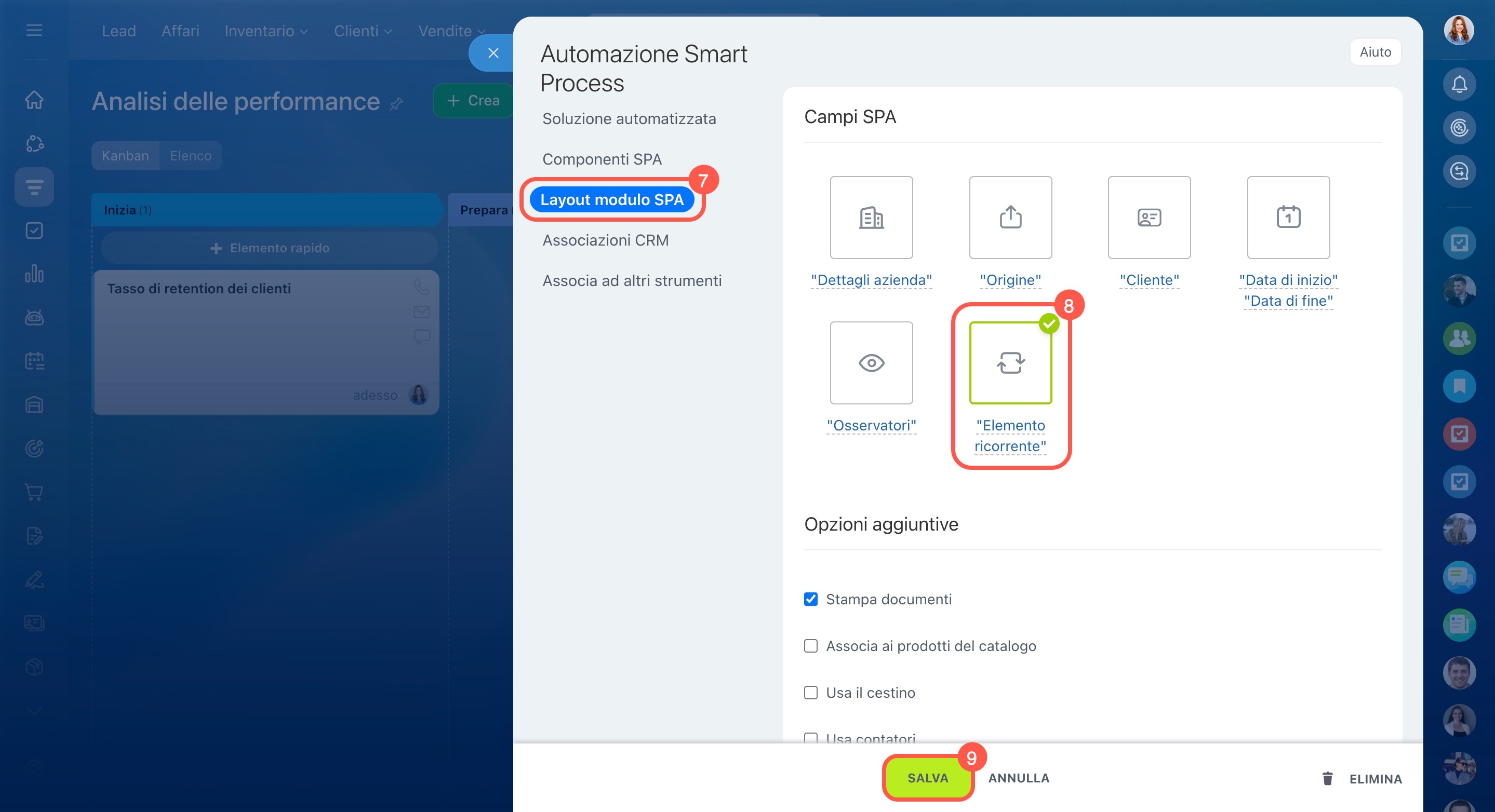Open notifications bell icon

[1459, 85]
